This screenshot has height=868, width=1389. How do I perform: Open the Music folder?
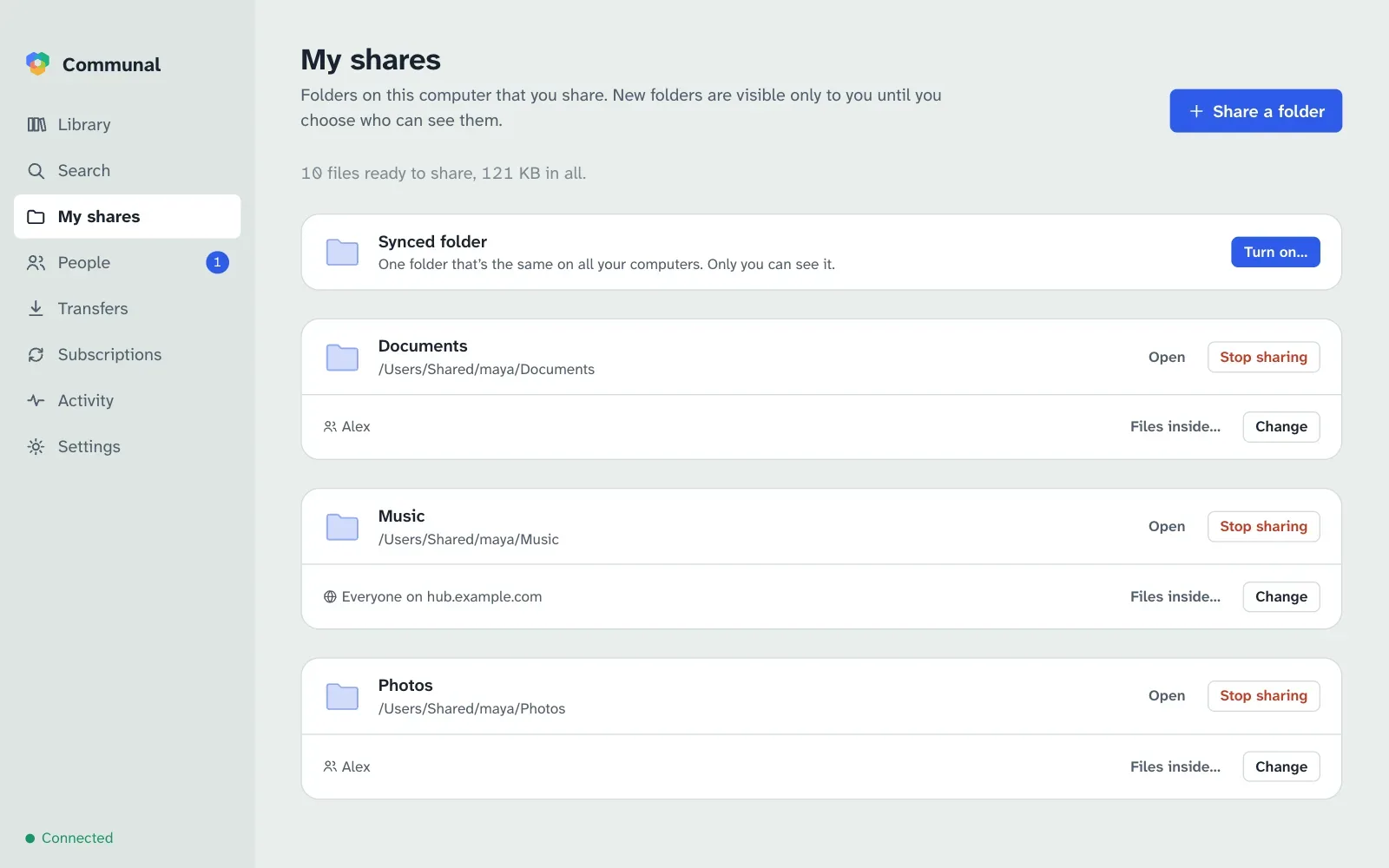coord(1167,526)
